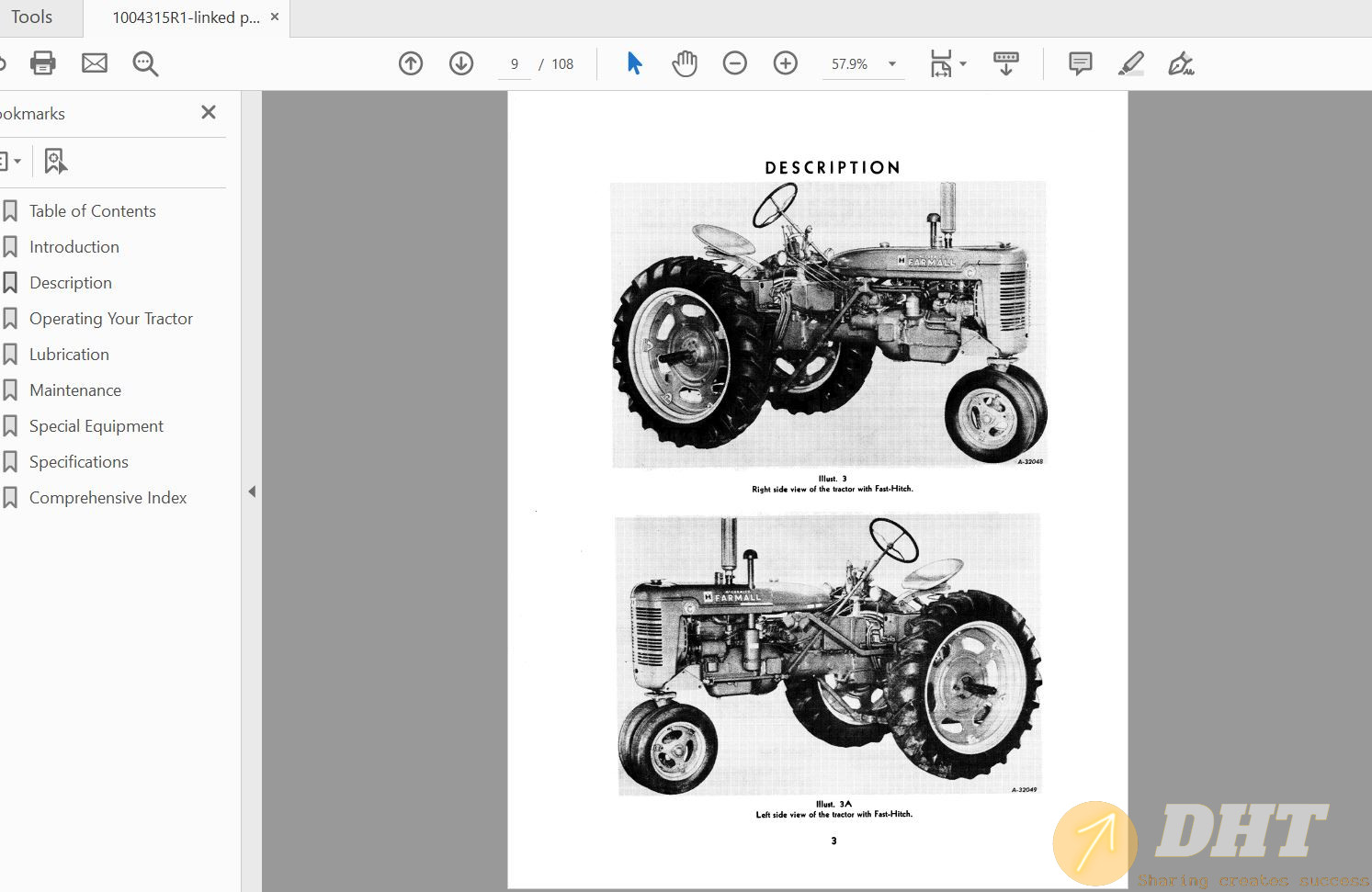1372x892 pixels.
Task: Expand the page display options arrow
Action: 963,63
